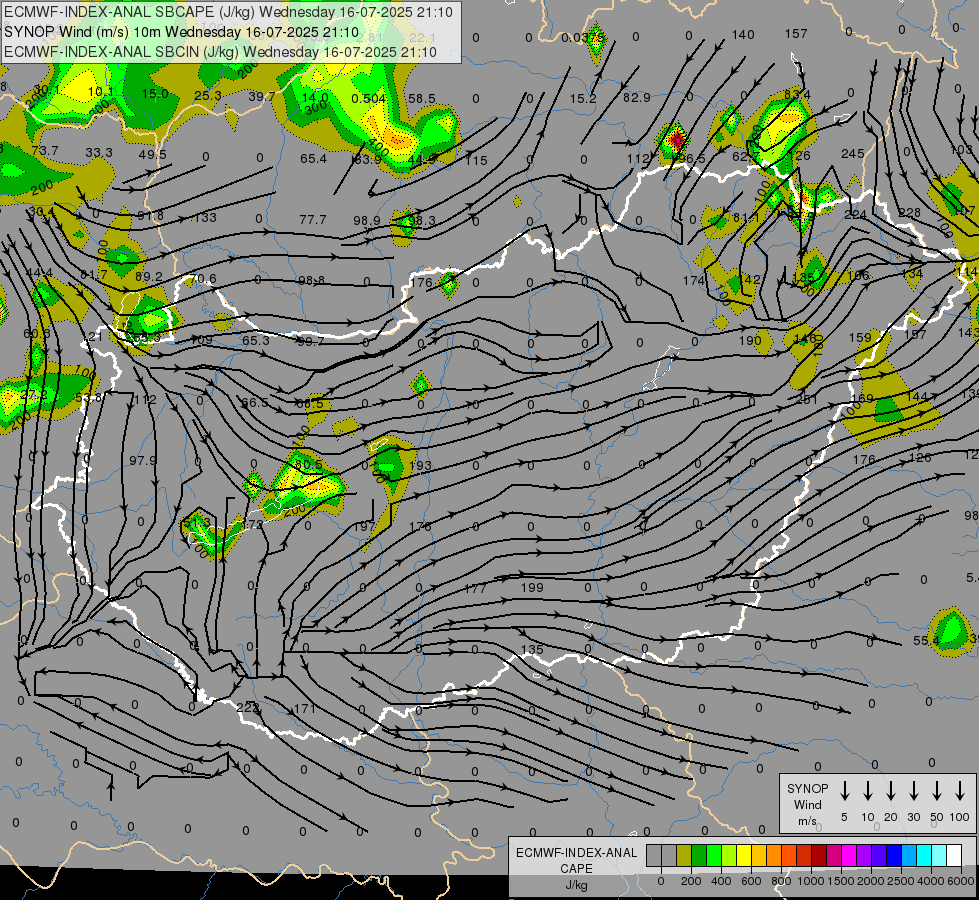
Task: Click the map value 171
Action: pyautogui.click(x=304, y=708)
